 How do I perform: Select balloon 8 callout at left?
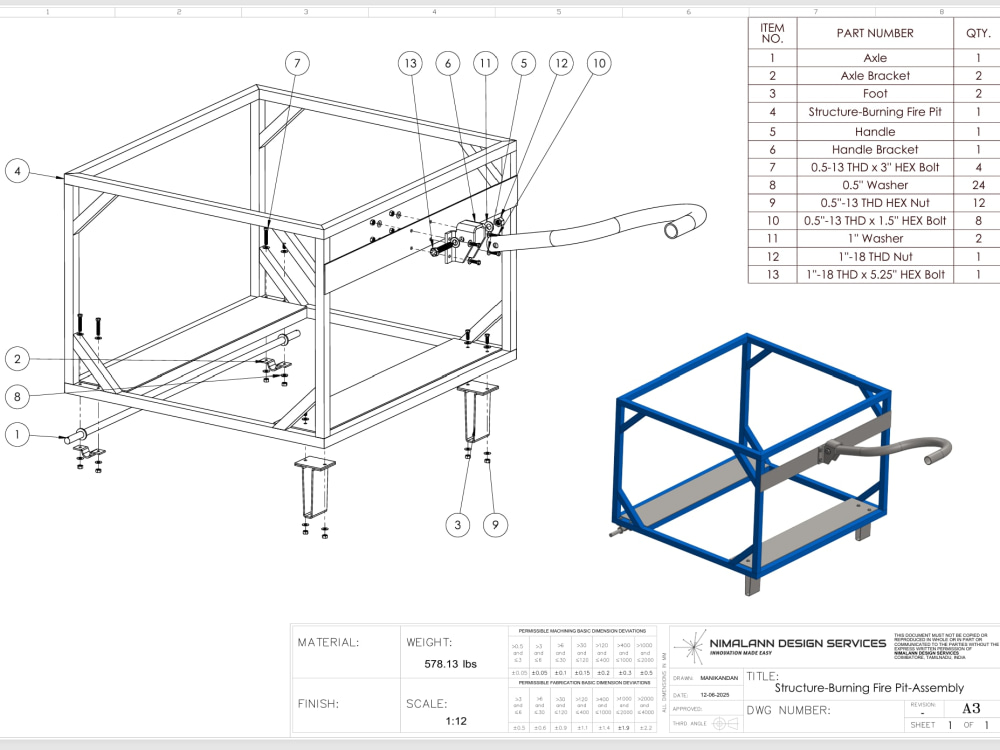click(17, 397)
